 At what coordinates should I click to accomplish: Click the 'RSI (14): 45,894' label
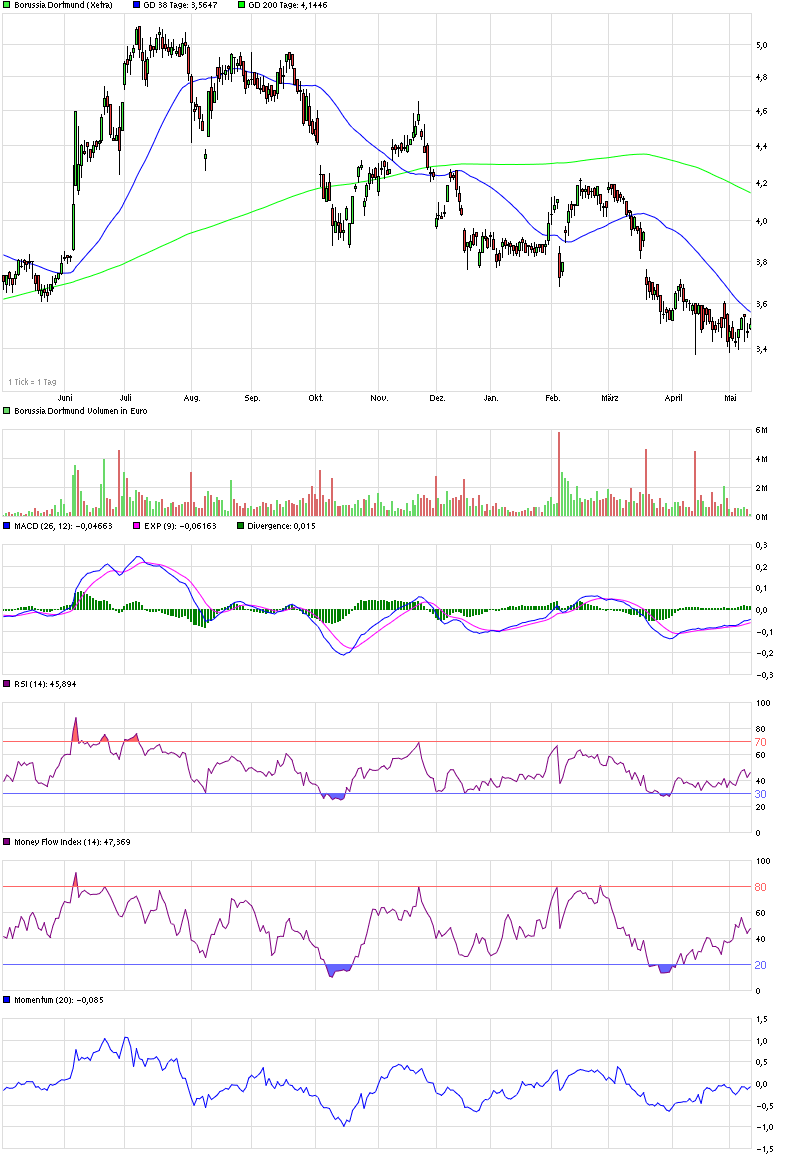(x=45, y=684)
